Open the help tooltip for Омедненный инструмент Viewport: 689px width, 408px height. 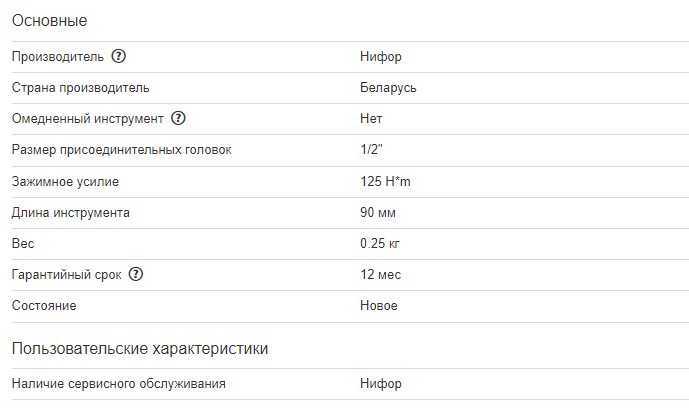pyautogui.click(x=179, y=118)
